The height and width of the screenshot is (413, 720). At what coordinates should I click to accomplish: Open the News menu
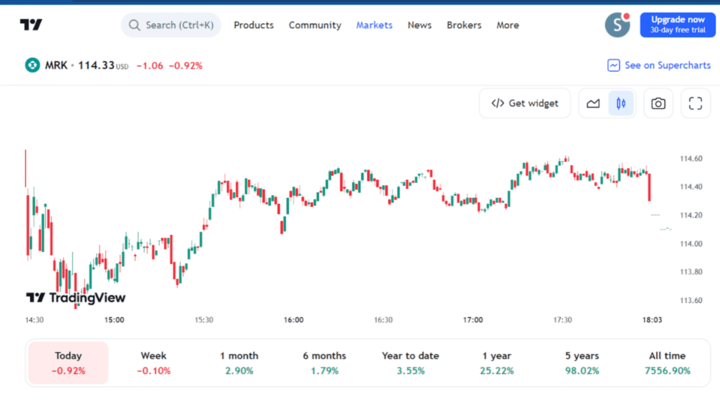420,25
